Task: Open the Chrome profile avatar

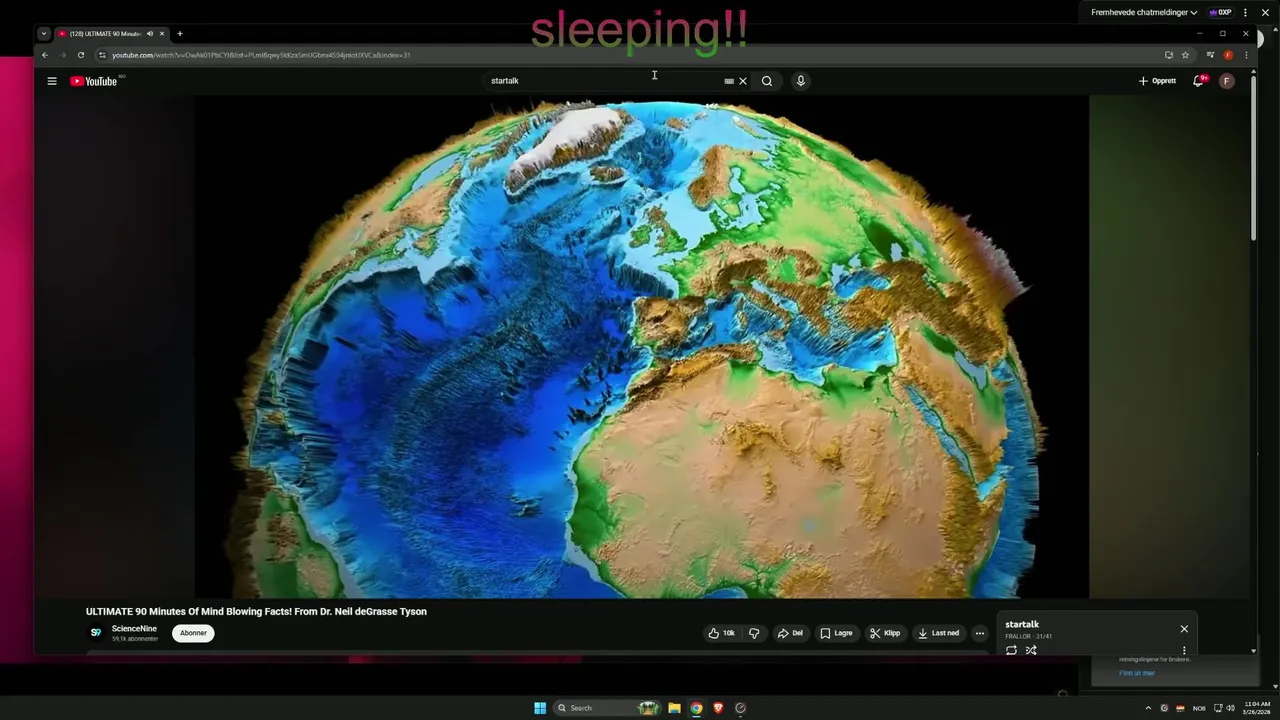Action: (1228, 55)
